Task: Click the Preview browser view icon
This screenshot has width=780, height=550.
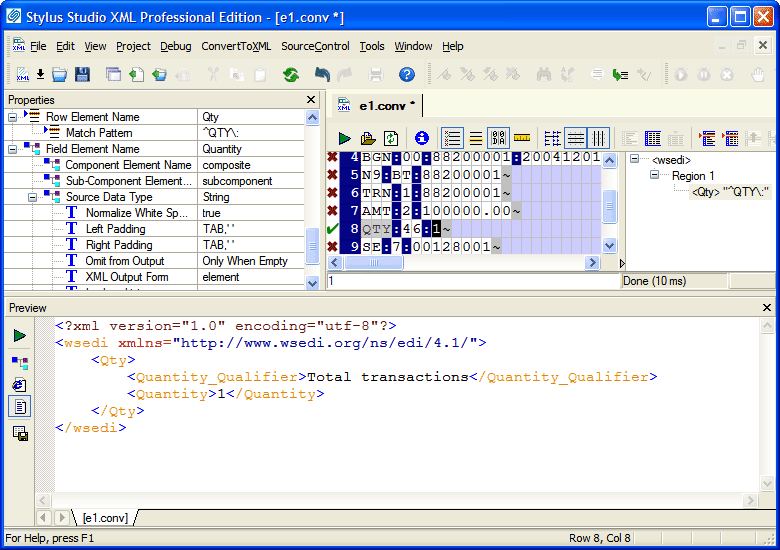Action: (x=20, y=384)
